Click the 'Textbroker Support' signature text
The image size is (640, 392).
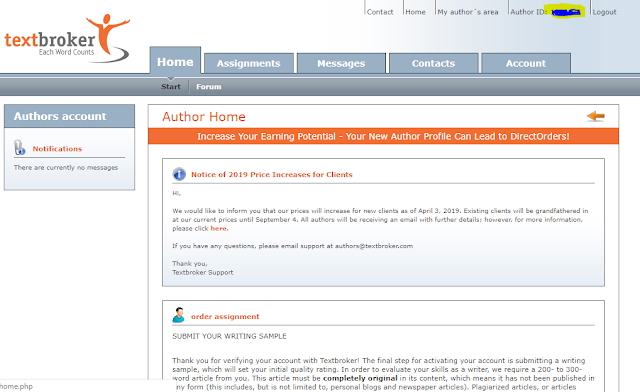tap(202, 272)
